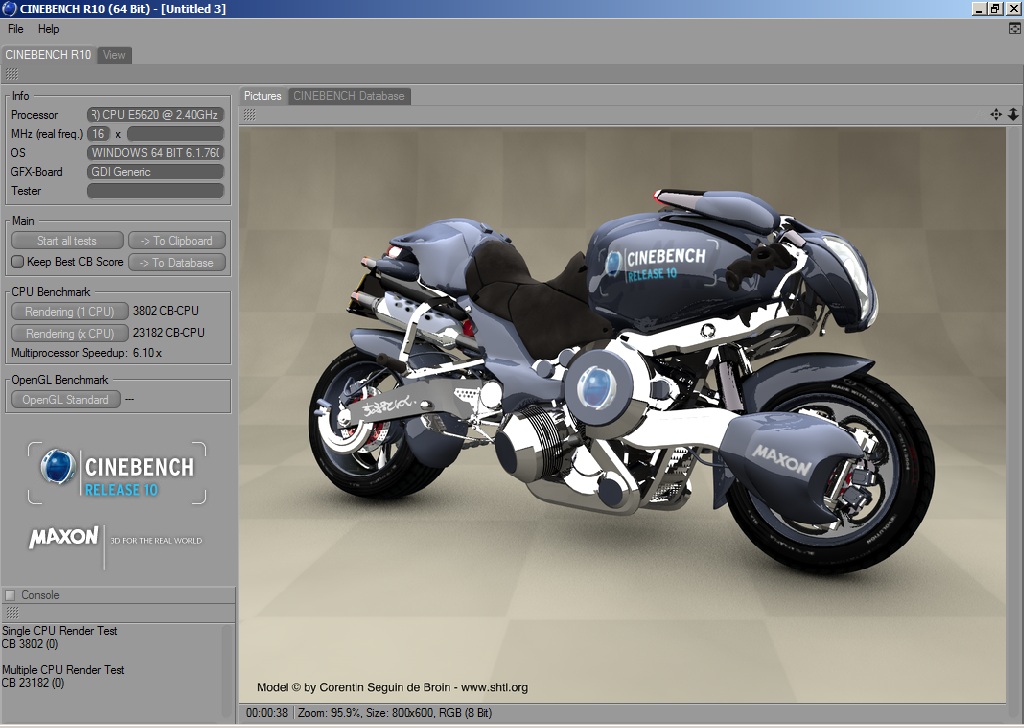Viewport: 1024px width, 728px height.
Task: Click the Cinebench app icon in title bar
Action: click(9, 8)
